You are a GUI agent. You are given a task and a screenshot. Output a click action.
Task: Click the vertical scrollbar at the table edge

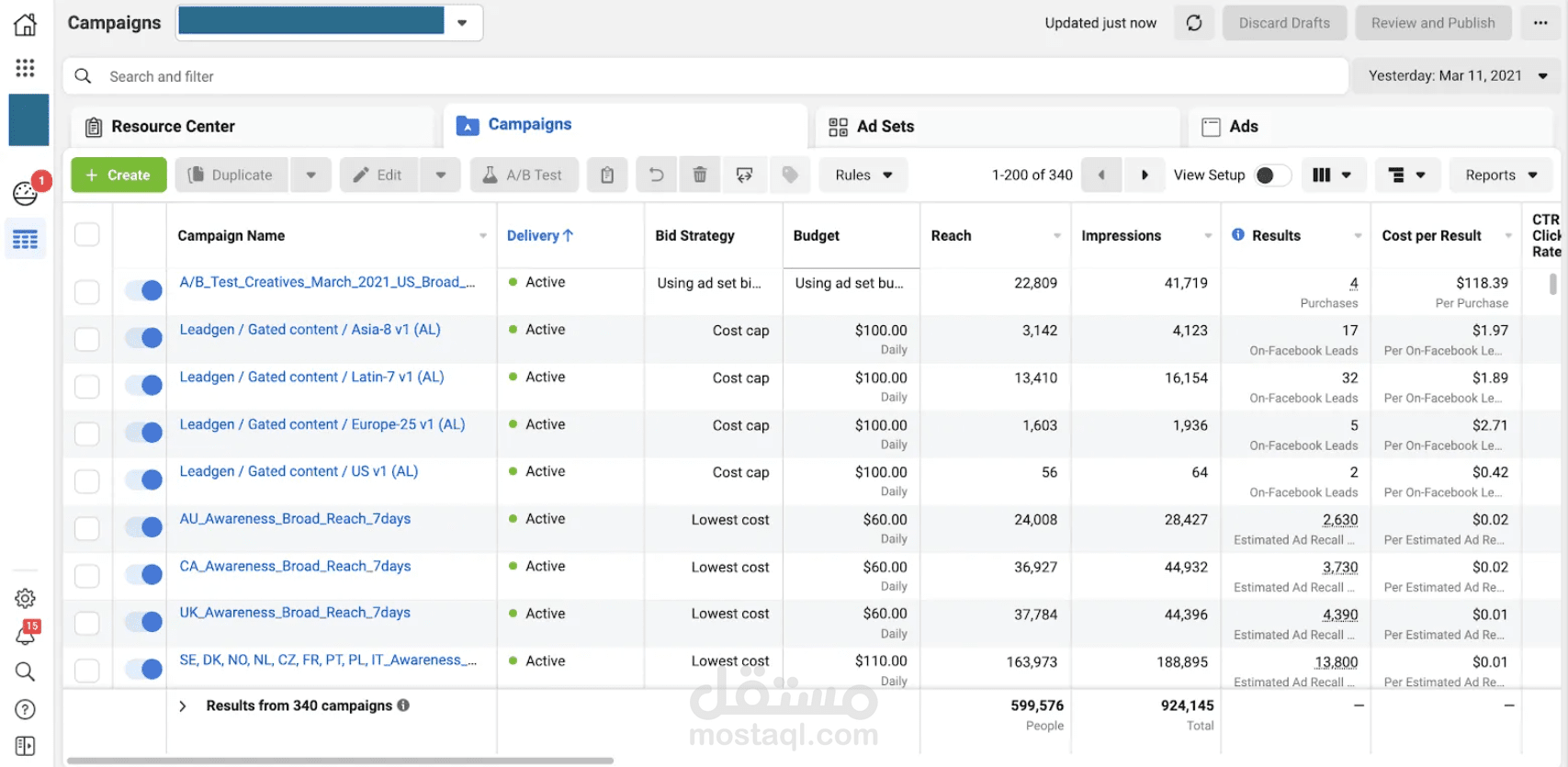pos(1553,284)
